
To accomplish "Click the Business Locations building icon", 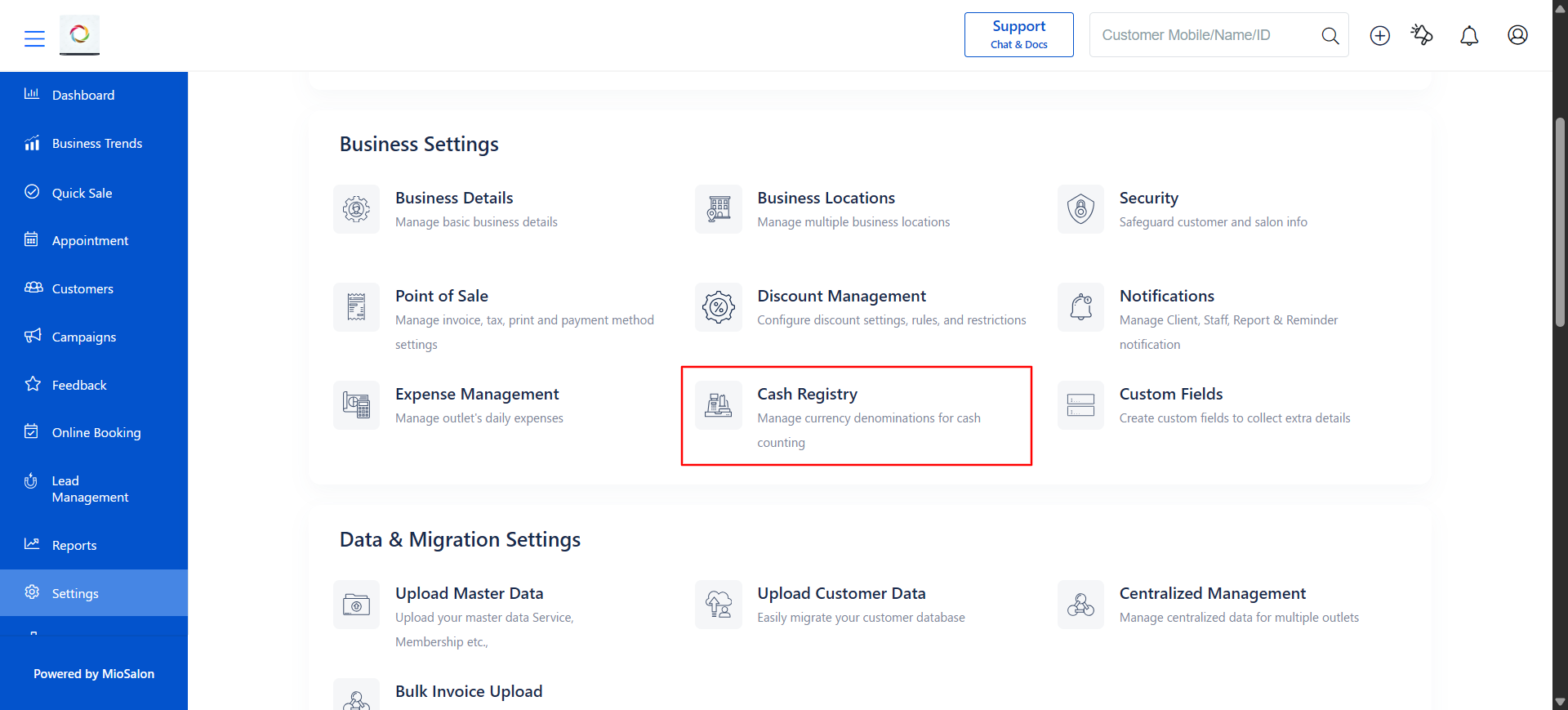I will click(x=719, y=209).
